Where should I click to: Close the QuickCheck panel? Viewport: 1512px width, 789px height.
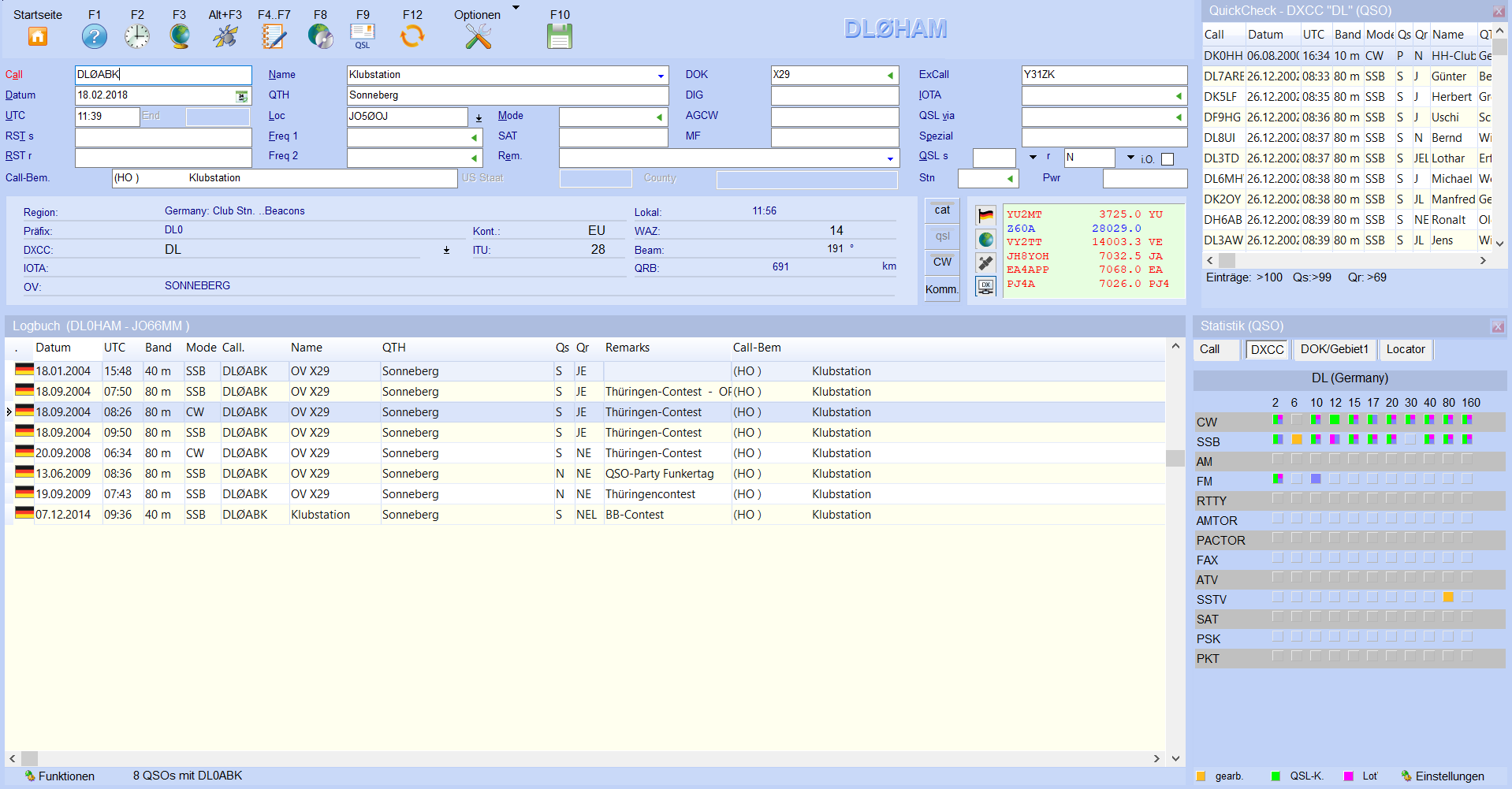click(1498, 11)
